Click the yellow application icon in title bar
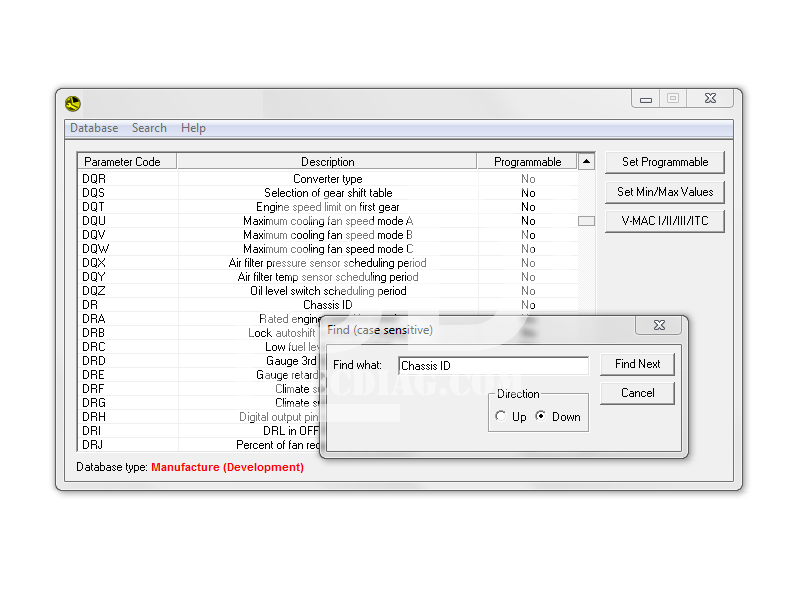The width and height of the screenshot is (800, 600). pyautogui.click(x=73, y=103)
